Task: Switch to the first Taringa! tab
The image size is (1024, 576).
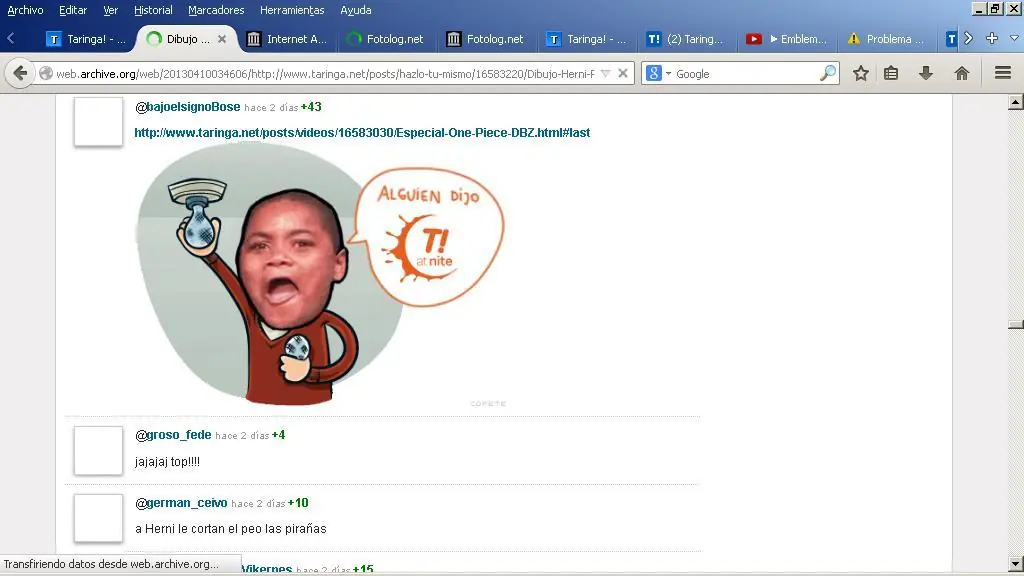Action: (x=86, y=39)
